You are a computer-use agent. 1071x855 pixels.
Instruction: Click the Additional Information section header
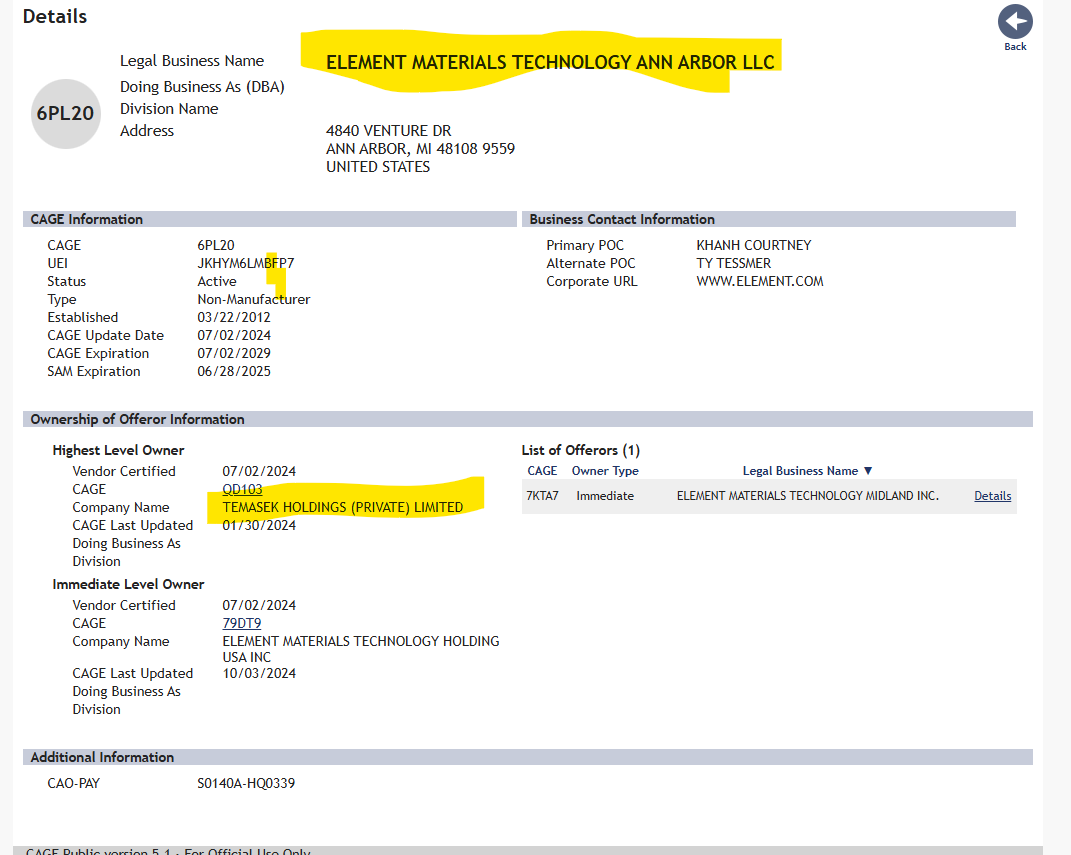[x=528, y=757]
